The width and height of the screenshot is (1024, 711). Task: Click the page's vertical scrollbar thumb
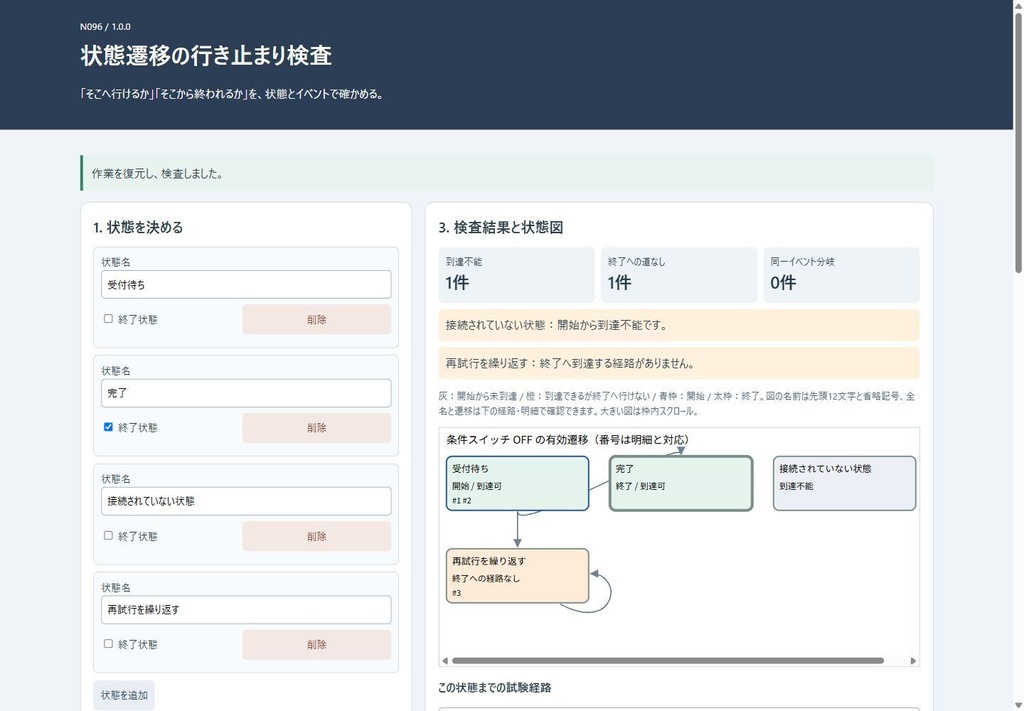pos(1017,142)
